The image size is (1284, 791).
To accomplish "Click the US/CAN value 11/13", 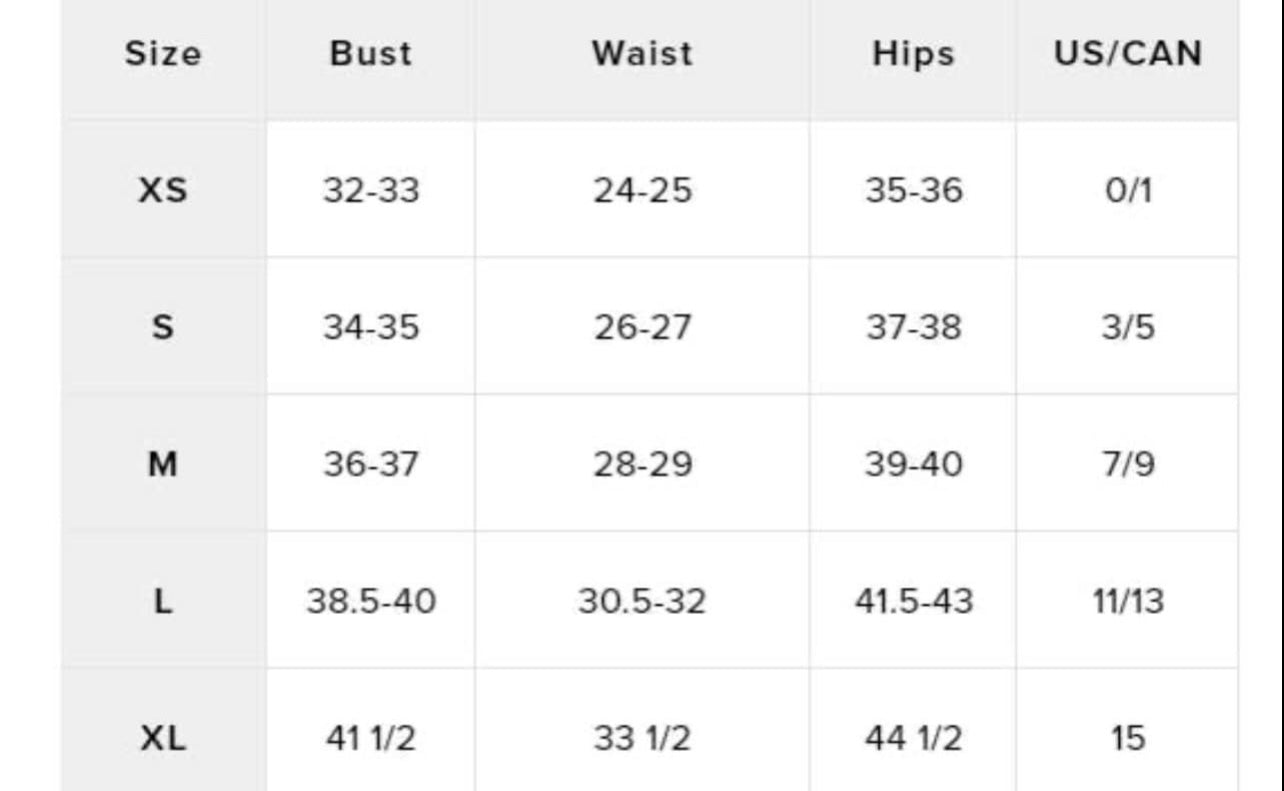I will [x=1127, y=601].
